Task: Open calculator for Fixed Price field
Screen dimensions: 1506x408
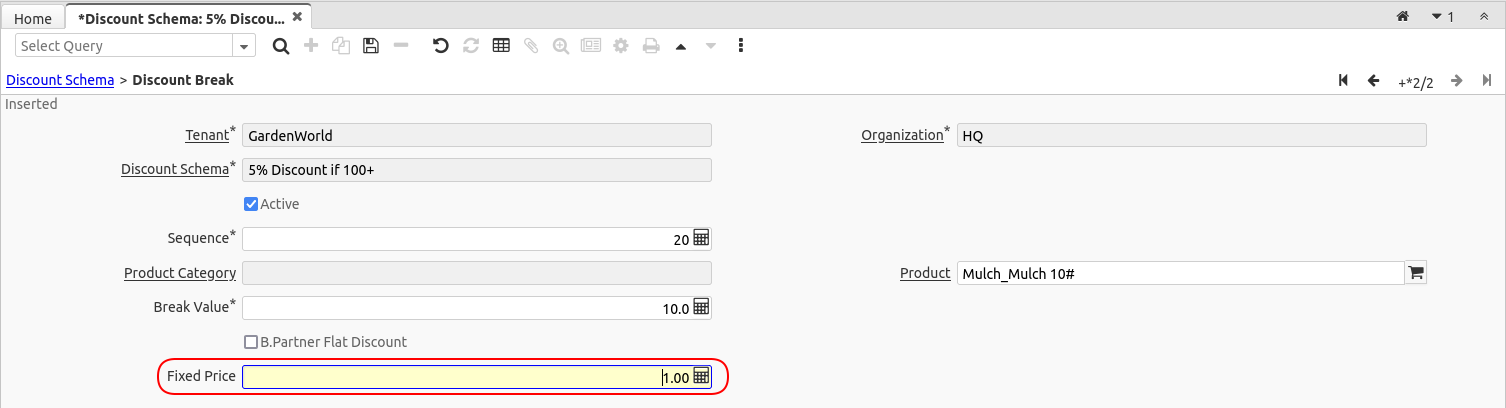Action: [x=701, y=377]
